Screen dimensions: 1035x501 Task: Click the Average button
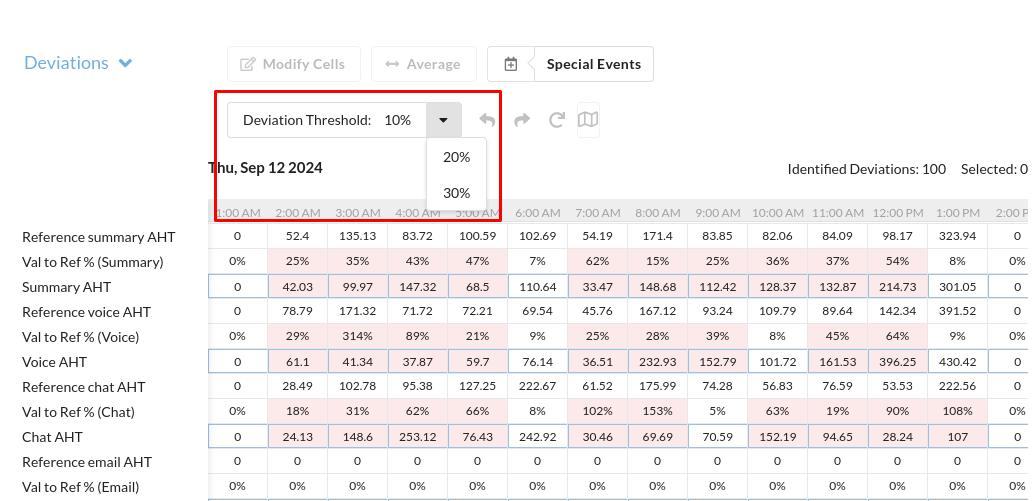coord(423,64)
